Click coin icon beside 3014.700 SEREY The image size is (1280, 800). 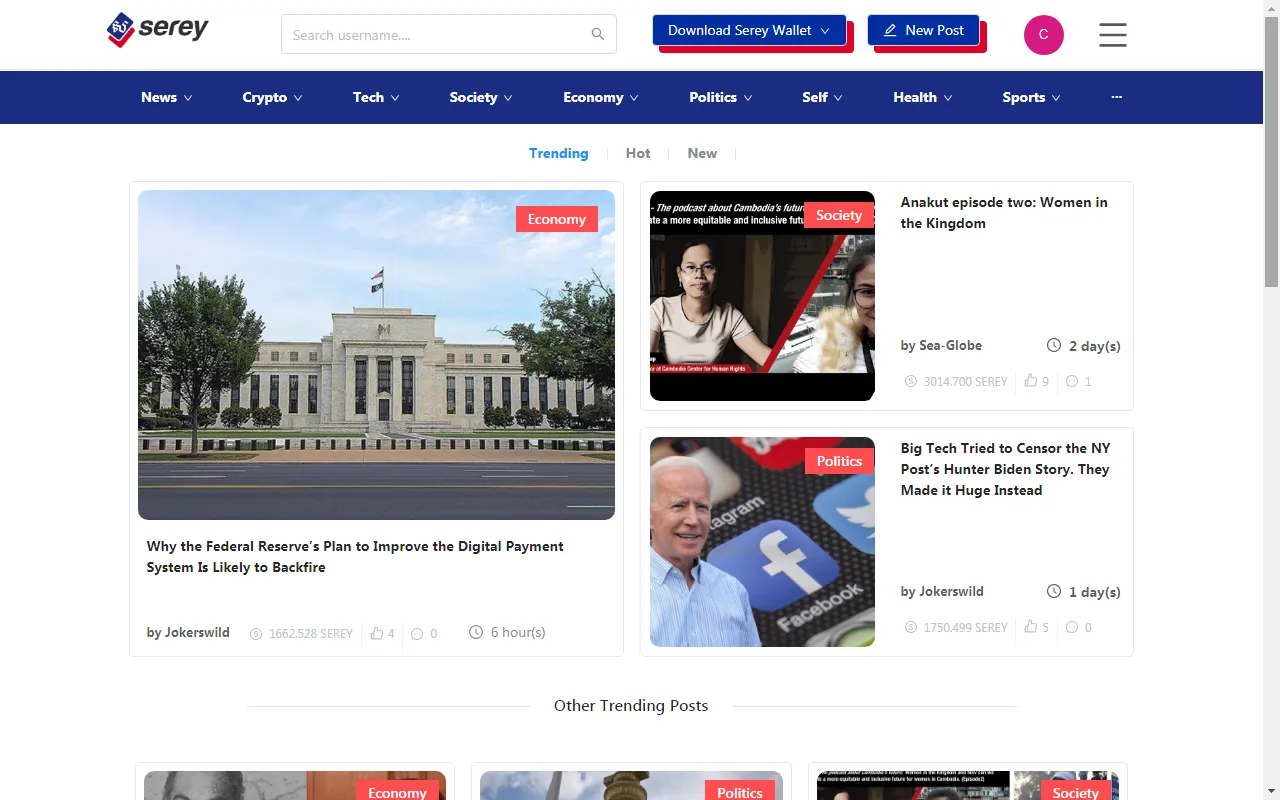click(911, 381)
